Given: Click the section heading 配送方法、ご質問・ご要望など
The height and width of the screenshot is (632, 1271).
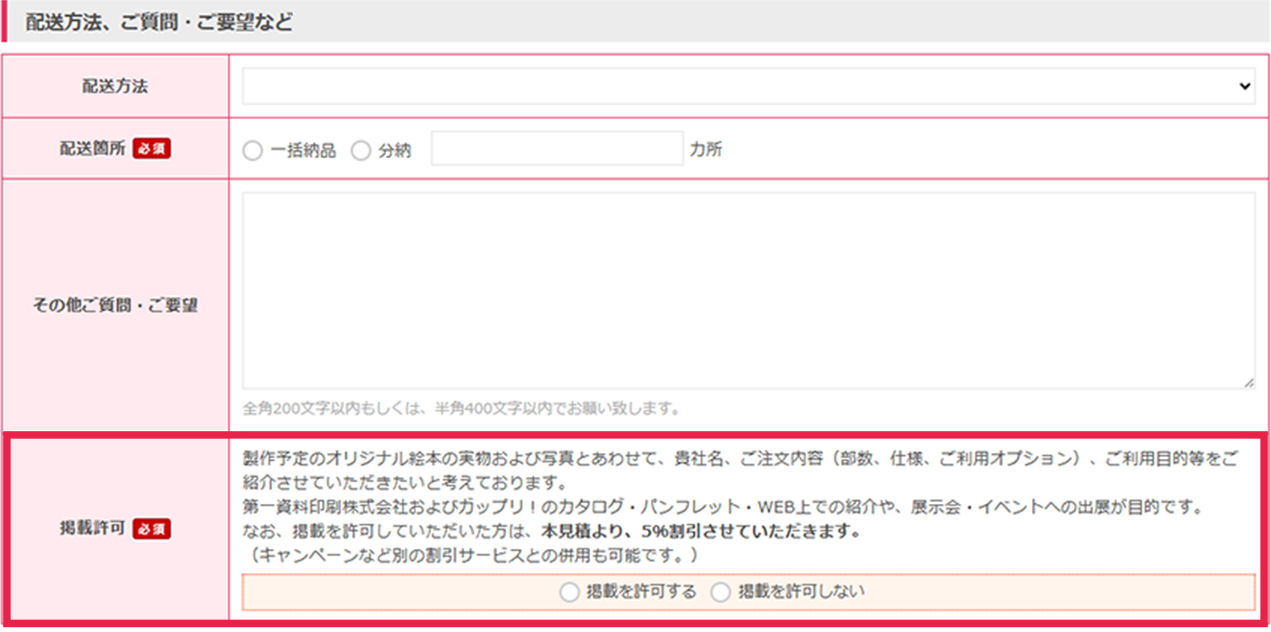Looking at the screenshot, I should tap(159, 21).
